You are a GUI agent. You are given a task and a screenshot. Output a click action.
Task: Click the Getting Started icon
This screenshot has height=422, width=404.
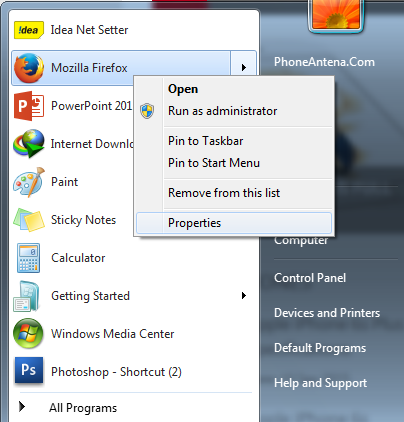(x=27, y=296)
